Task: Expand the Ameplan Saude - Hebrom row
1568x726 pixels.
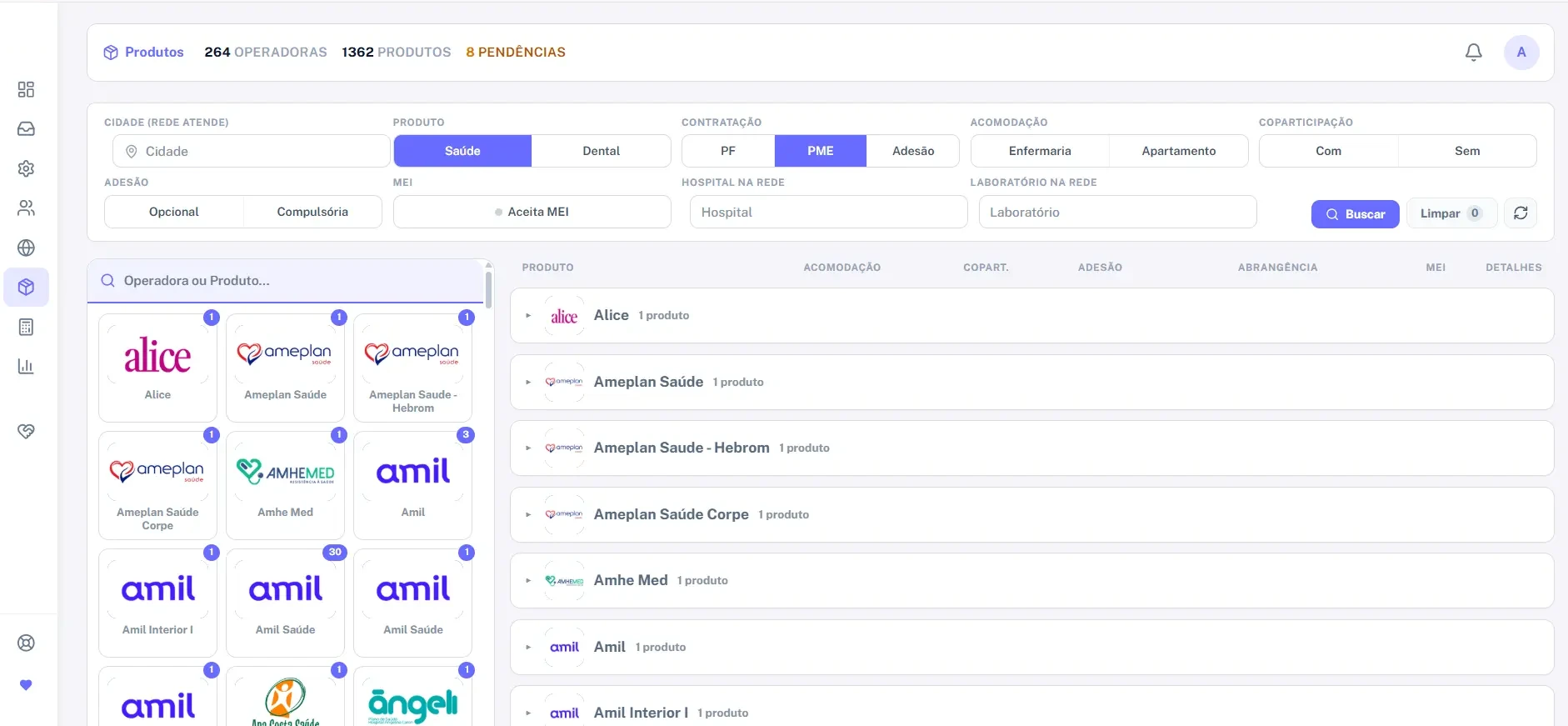Action: point(1031,448)
